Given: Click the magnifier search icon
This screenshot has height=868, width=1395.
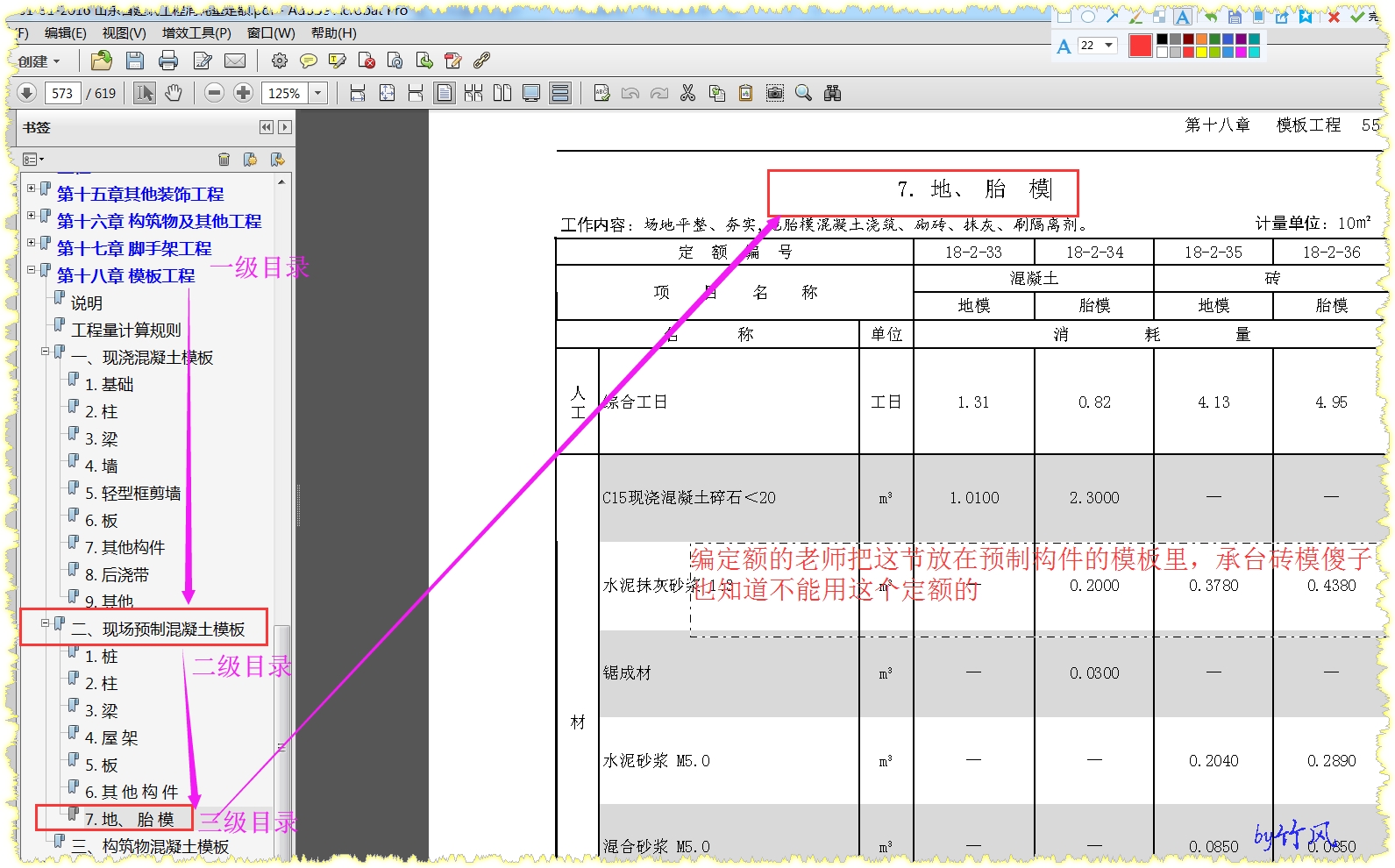Looking at the screenshot, I should tap(803, 93).
